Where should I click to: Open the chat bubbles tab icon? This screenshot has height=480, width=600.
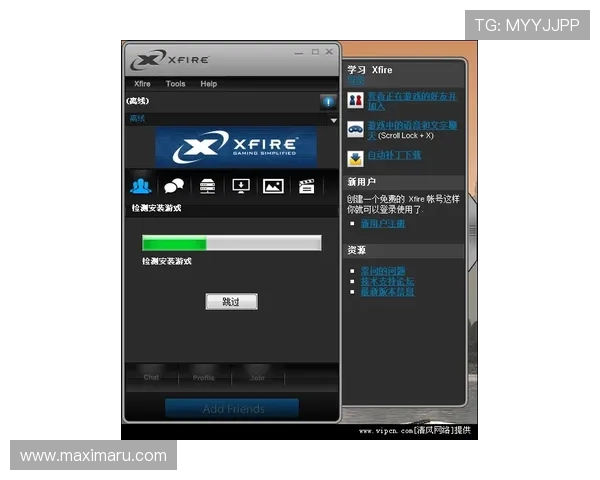coord(174,186)
